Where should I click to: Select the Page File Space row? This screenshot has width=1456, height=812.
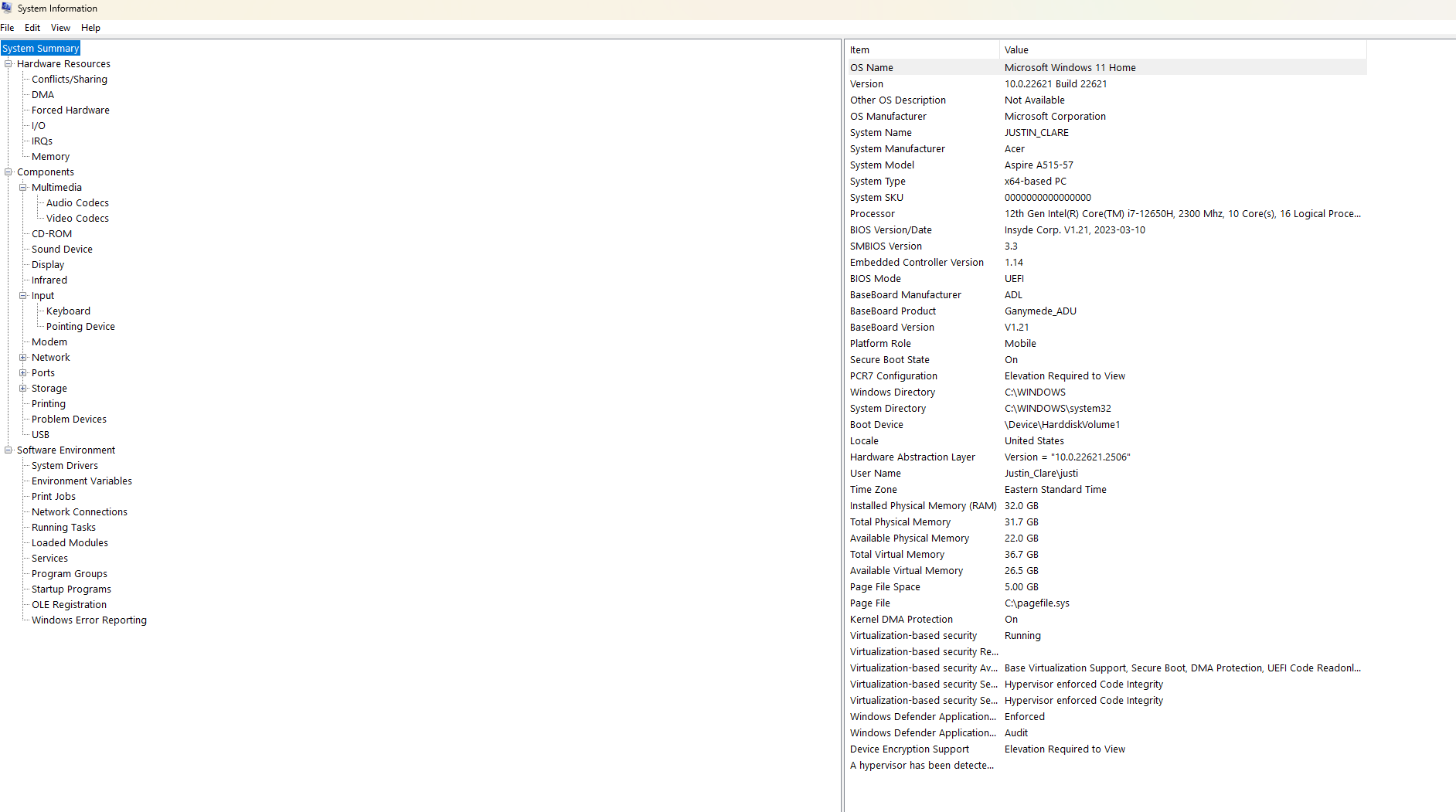1107,587
